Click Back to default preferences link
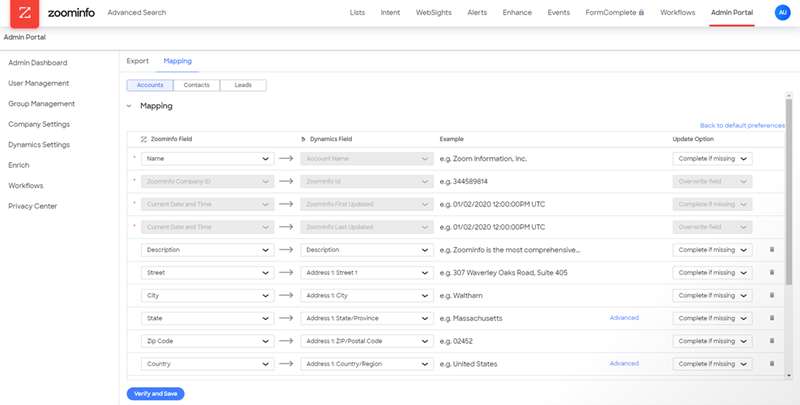The height and width of the screenshot is (405, 800). tap(742, 125)
